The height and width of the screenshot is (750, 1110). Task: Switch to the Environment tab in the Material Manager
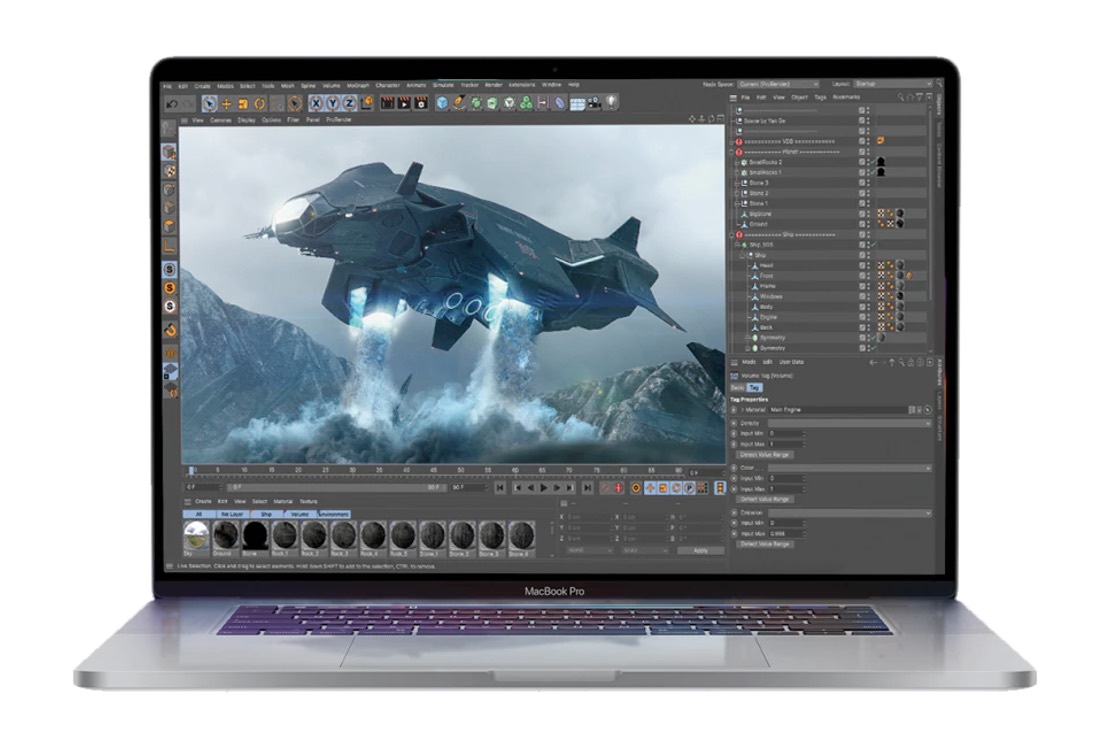coord(334,512)
